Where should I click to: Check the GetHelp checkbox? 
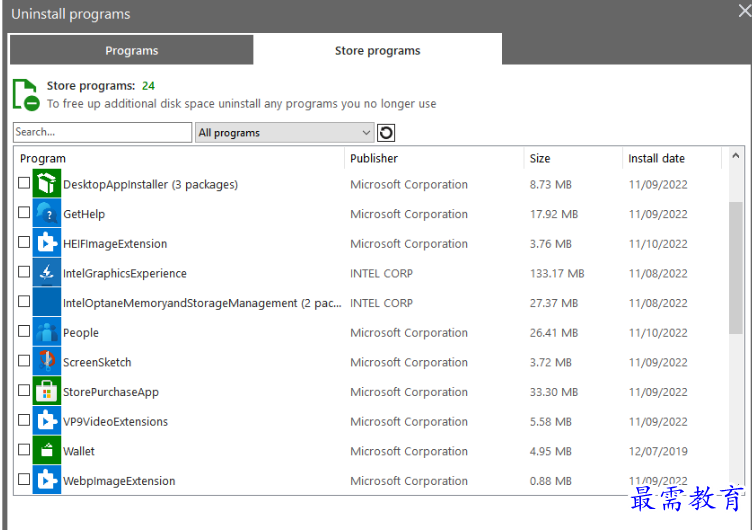coord(24,212)
